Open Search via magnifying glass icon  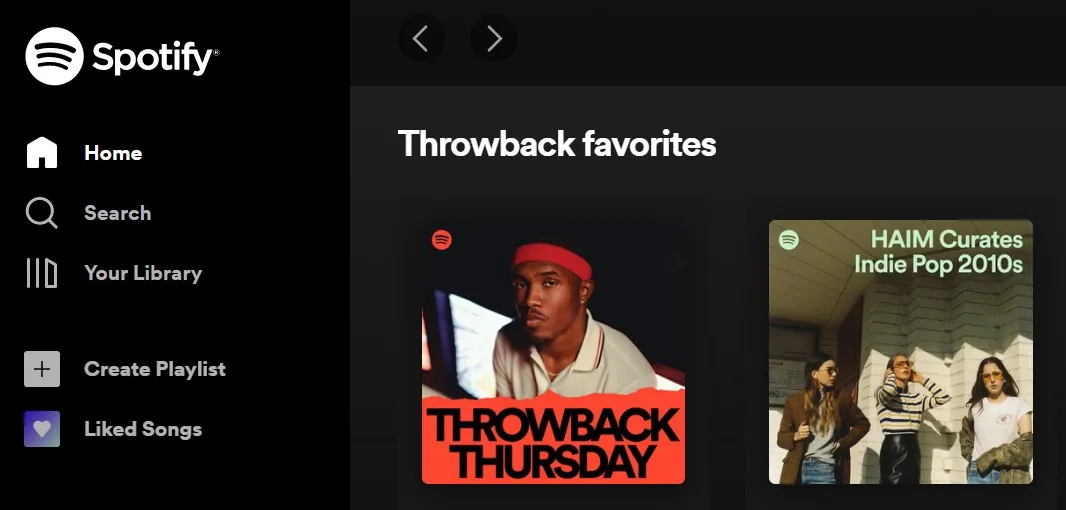[x=41, y=213]
